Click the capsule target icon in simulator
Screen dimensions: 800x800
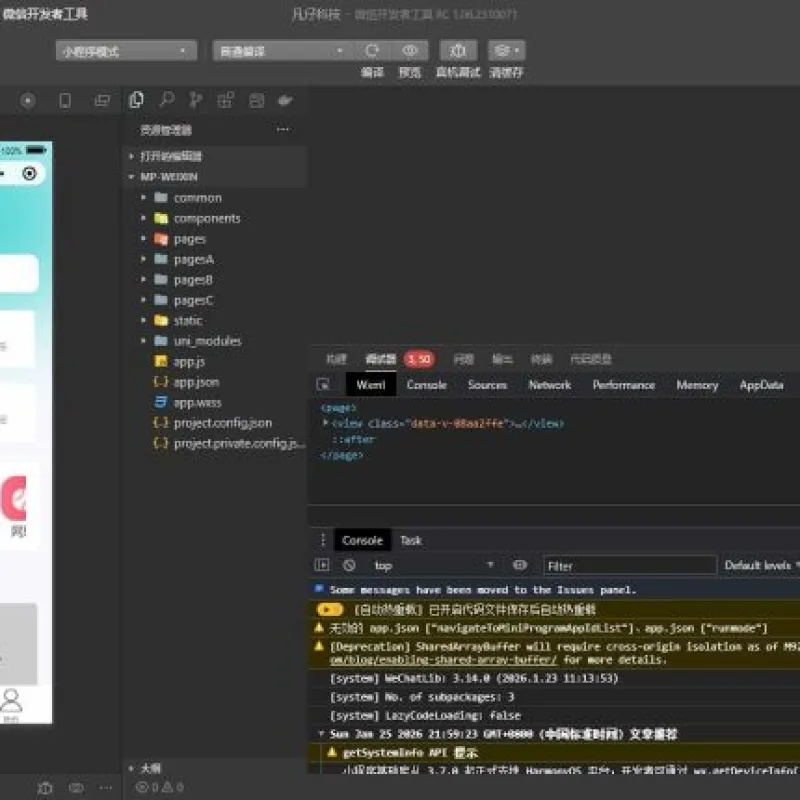[30, 174]
